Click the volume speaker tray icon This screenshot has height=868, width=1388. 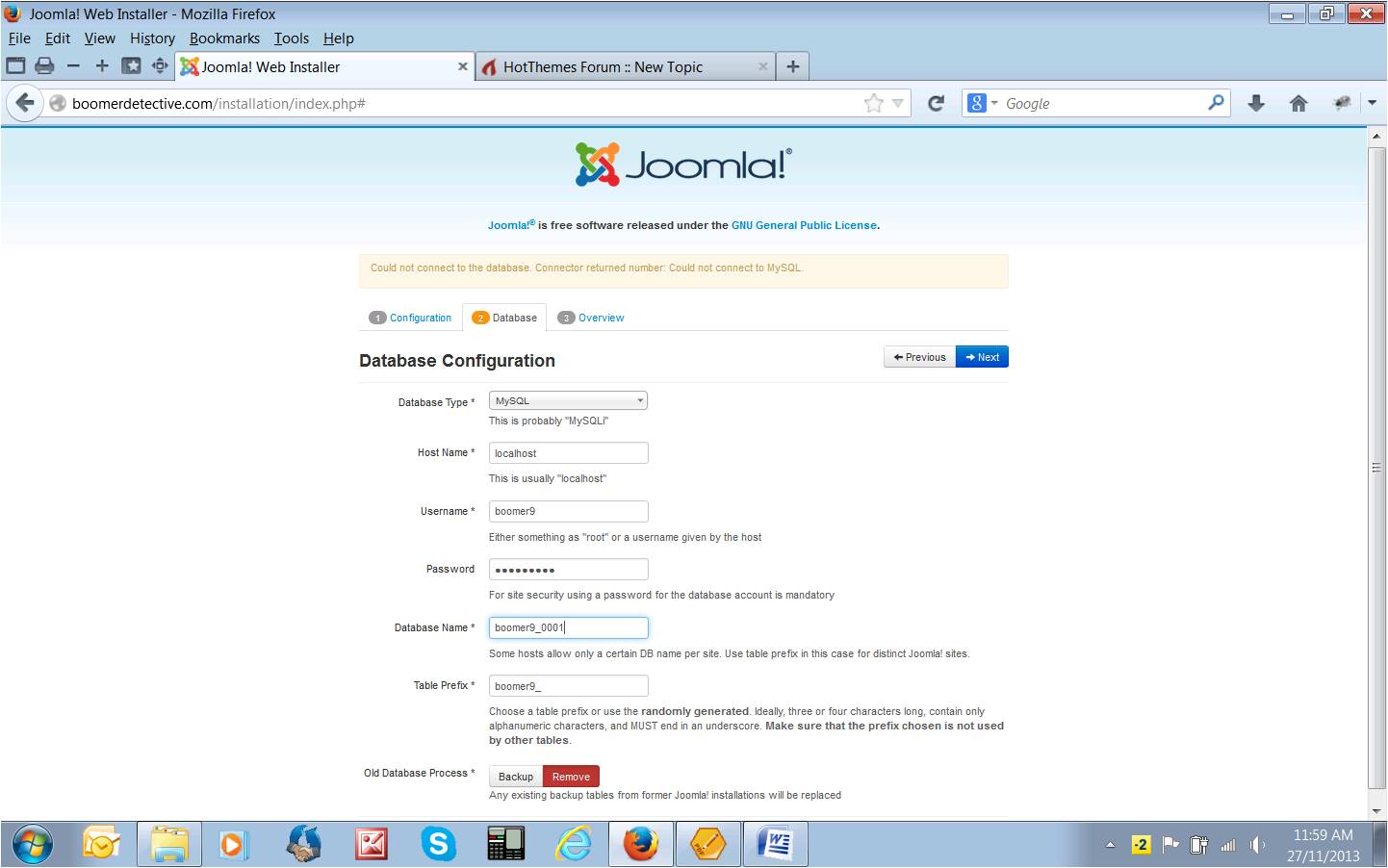1256,845
